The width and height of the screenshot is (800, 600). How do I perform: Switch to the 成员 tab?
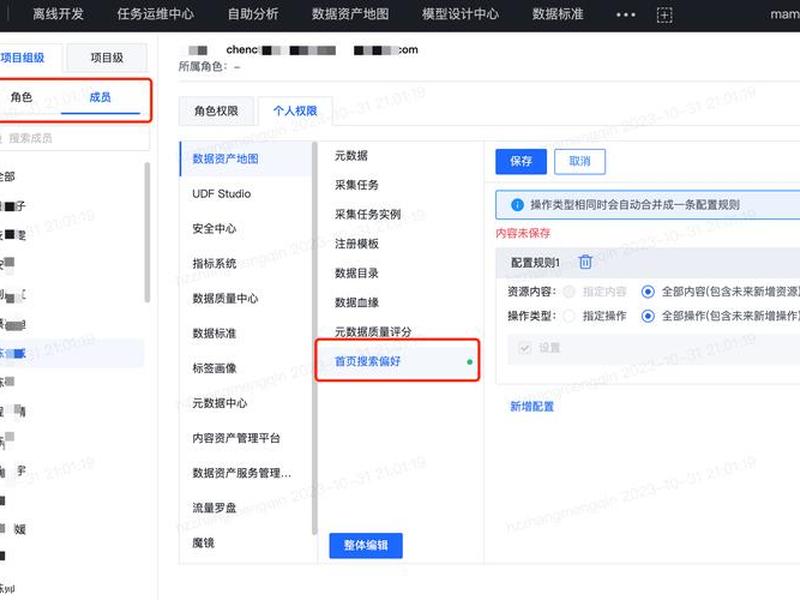click(100, 97)
